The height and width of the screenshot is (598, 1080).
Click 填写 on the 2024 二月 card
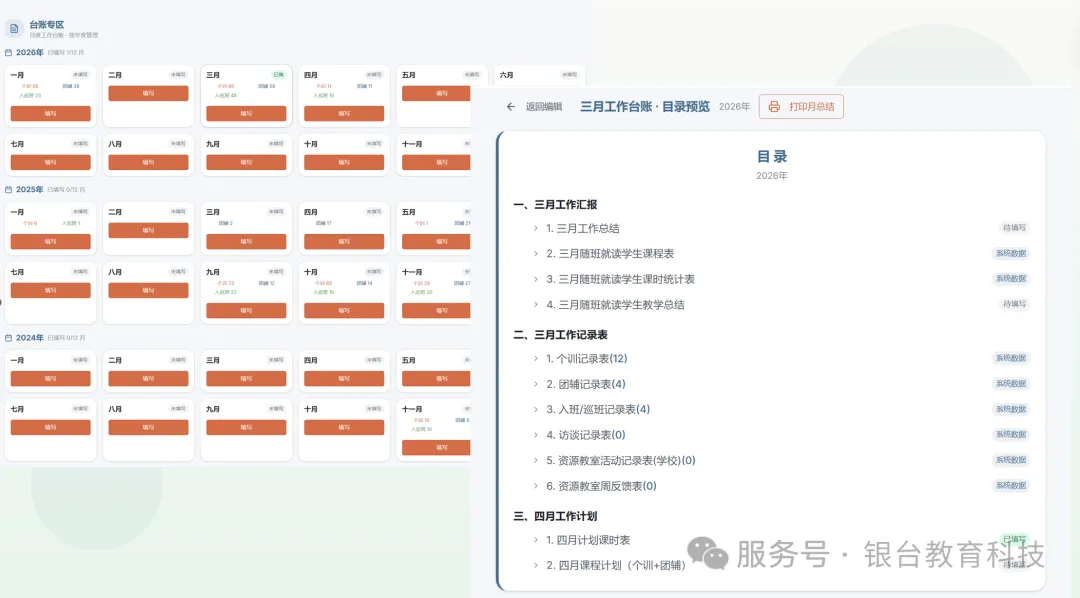(x=148, y=378)
